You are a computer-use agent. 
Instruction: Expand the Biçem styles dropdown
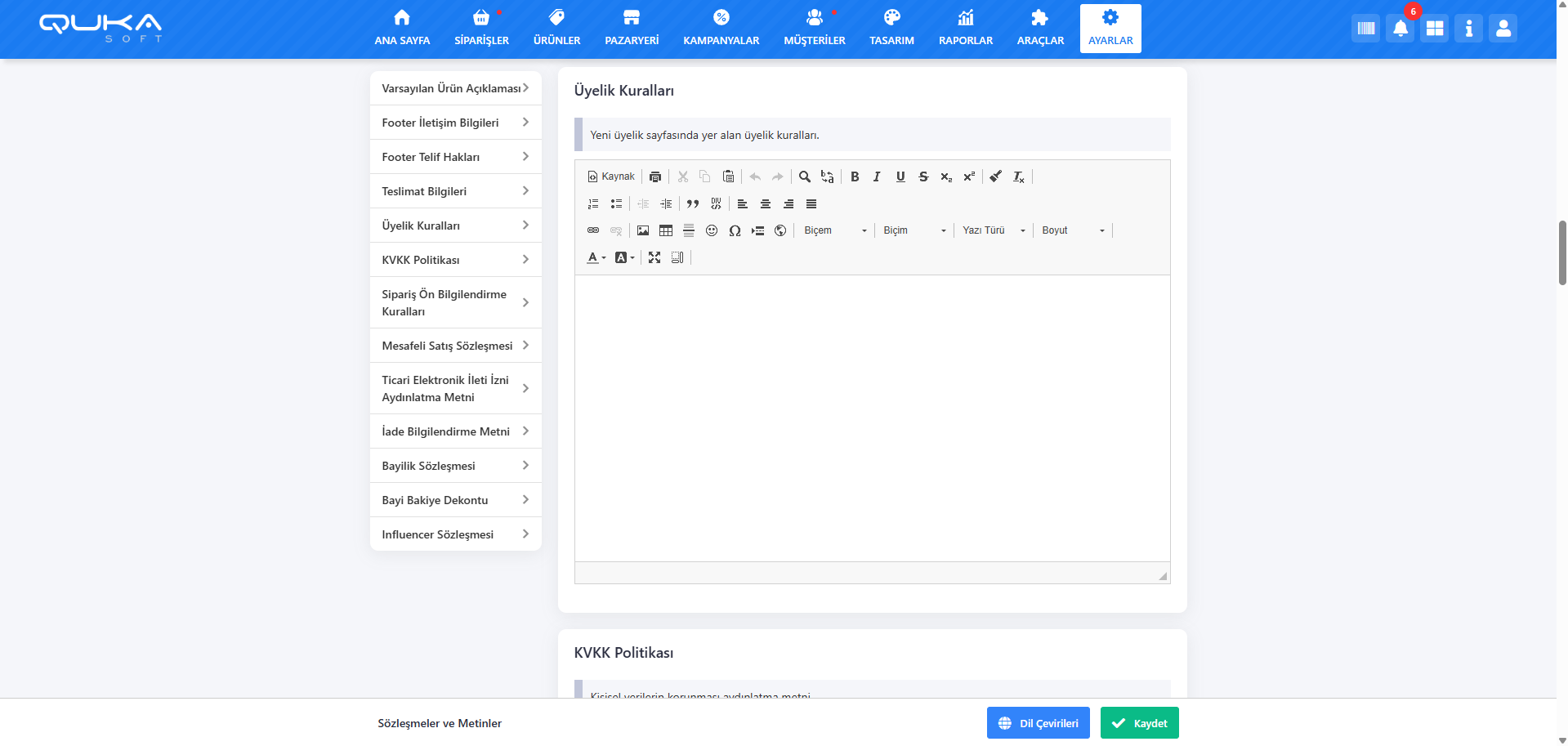835,230
